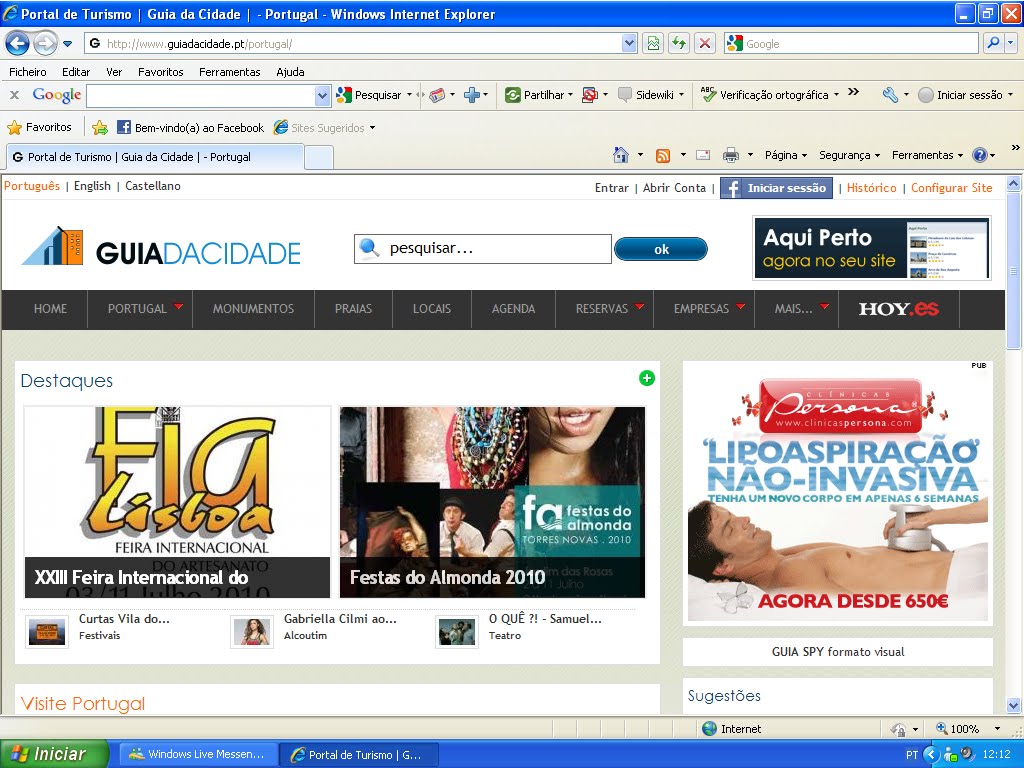Click the Entrar login link
Screen dimensions: 1024x768
click(x=611, y=187)
